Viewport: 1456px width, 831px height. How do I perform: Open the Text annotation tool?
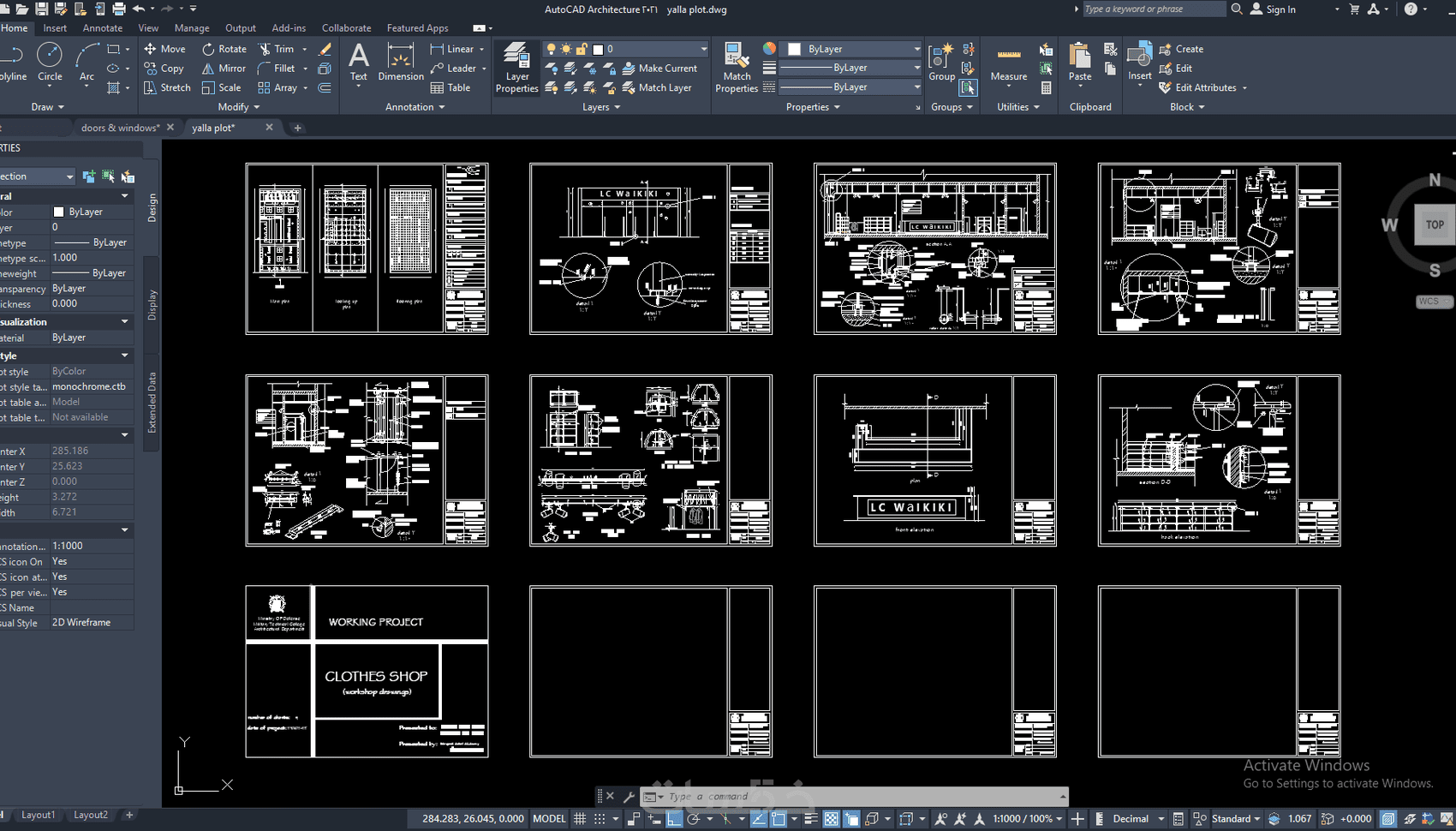(359, 63)
